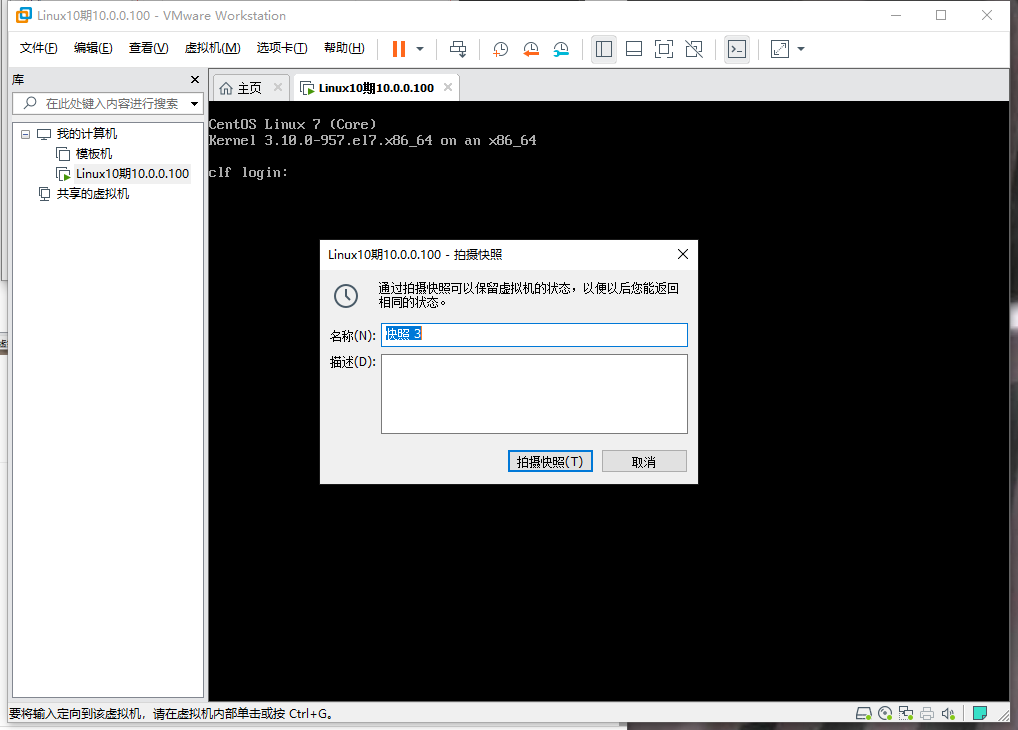Viewport: 1018px width, 730px height.
Task: Open the 虚拟机(M) menu
Action: [212, 48]
